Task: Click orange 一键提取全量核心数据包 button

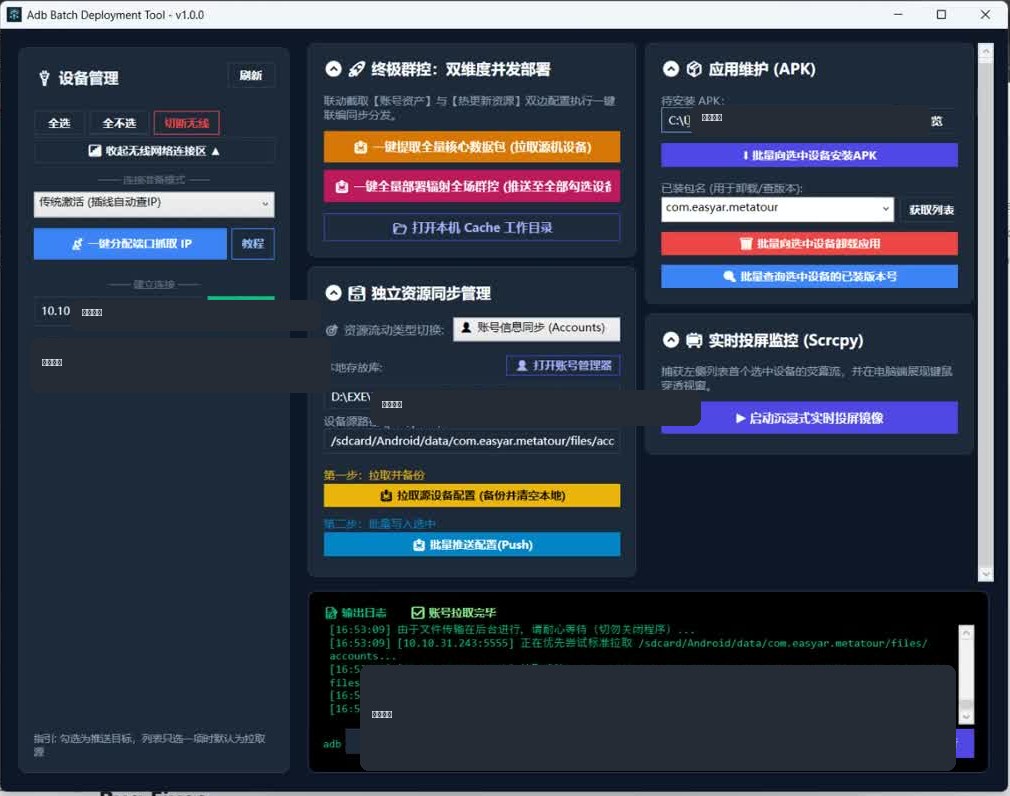Action: (472, 147)
